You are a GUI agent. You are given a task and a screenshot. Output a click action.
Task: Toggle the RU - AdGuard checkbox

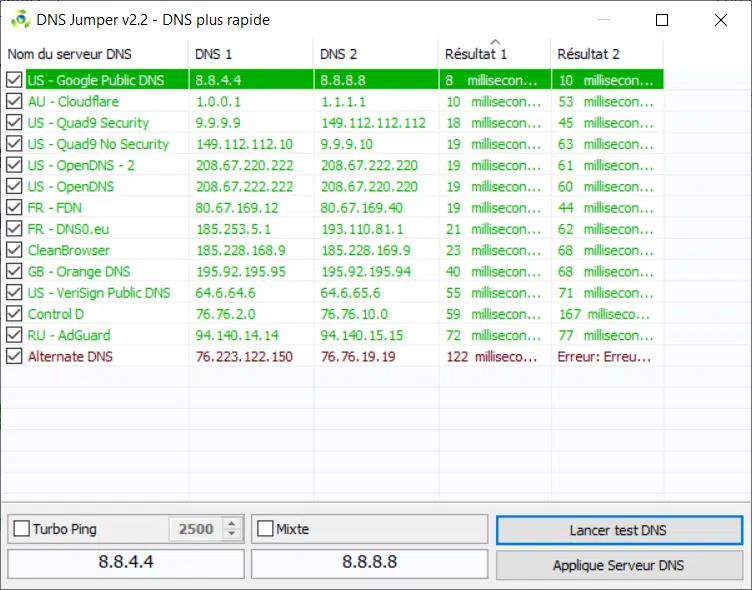pyautogui.click(x=14, y=335)
